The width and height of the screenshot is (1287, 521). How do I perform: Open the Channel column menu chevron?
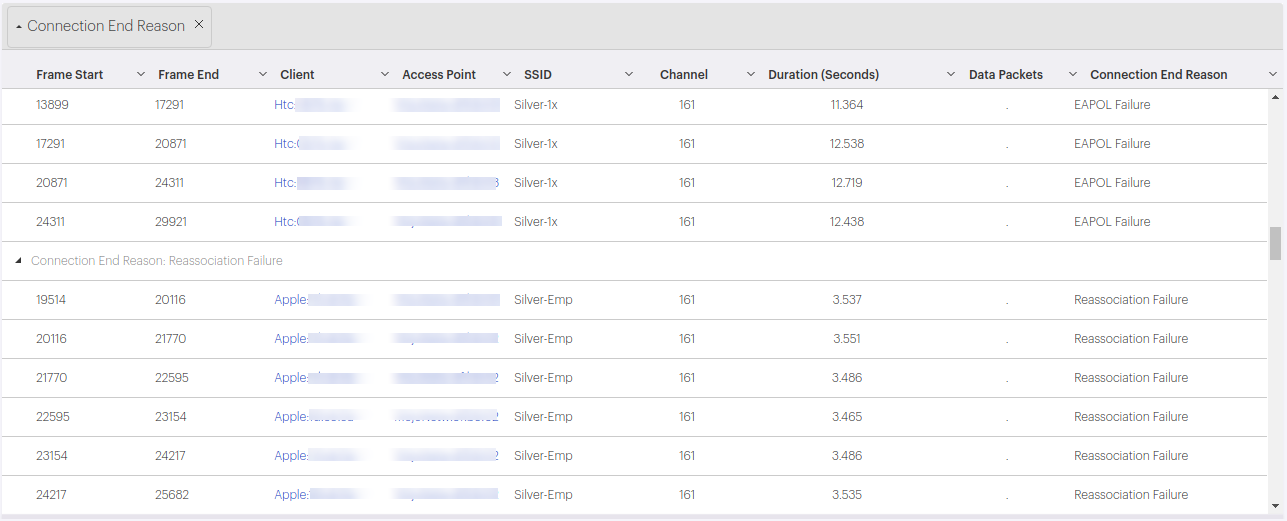(751, 75)
